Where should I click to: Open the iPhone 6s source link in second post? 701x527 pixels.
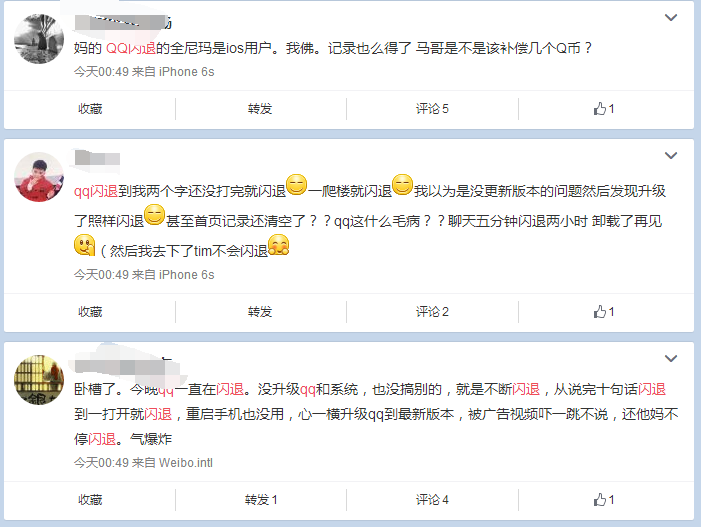click(186, 274)
